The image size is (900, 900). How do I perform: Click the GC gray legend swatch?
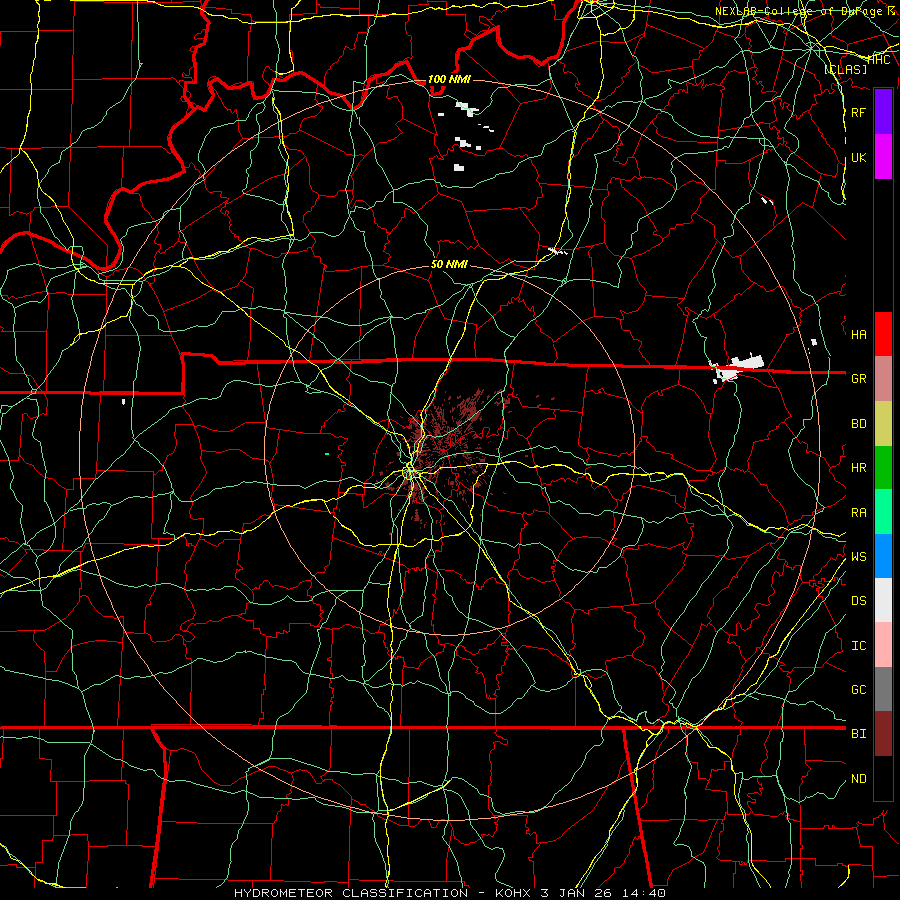(x=883, y=689)
